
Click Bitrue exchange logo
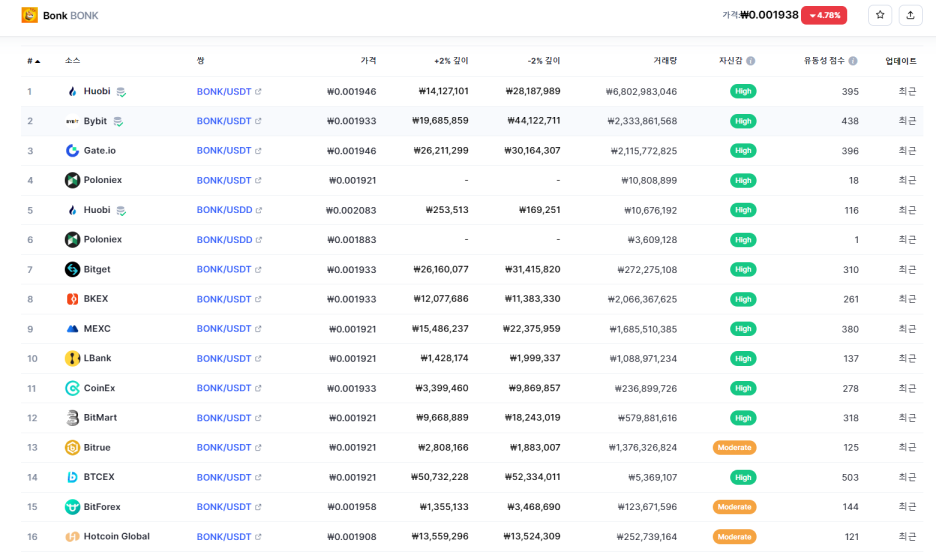pyautogui.click(x=72, y=448)
